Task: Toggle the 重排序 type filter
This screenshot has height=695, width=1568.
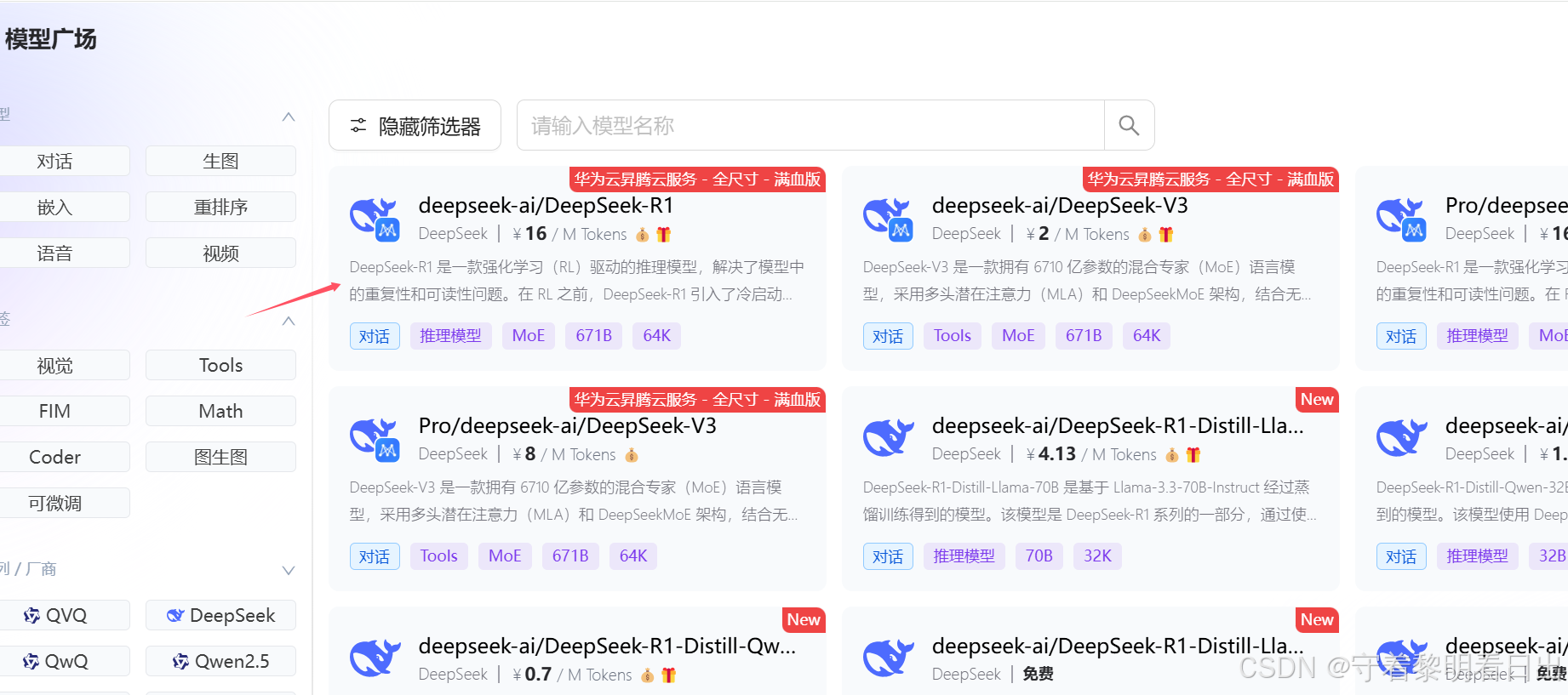Action: point(220,207)
